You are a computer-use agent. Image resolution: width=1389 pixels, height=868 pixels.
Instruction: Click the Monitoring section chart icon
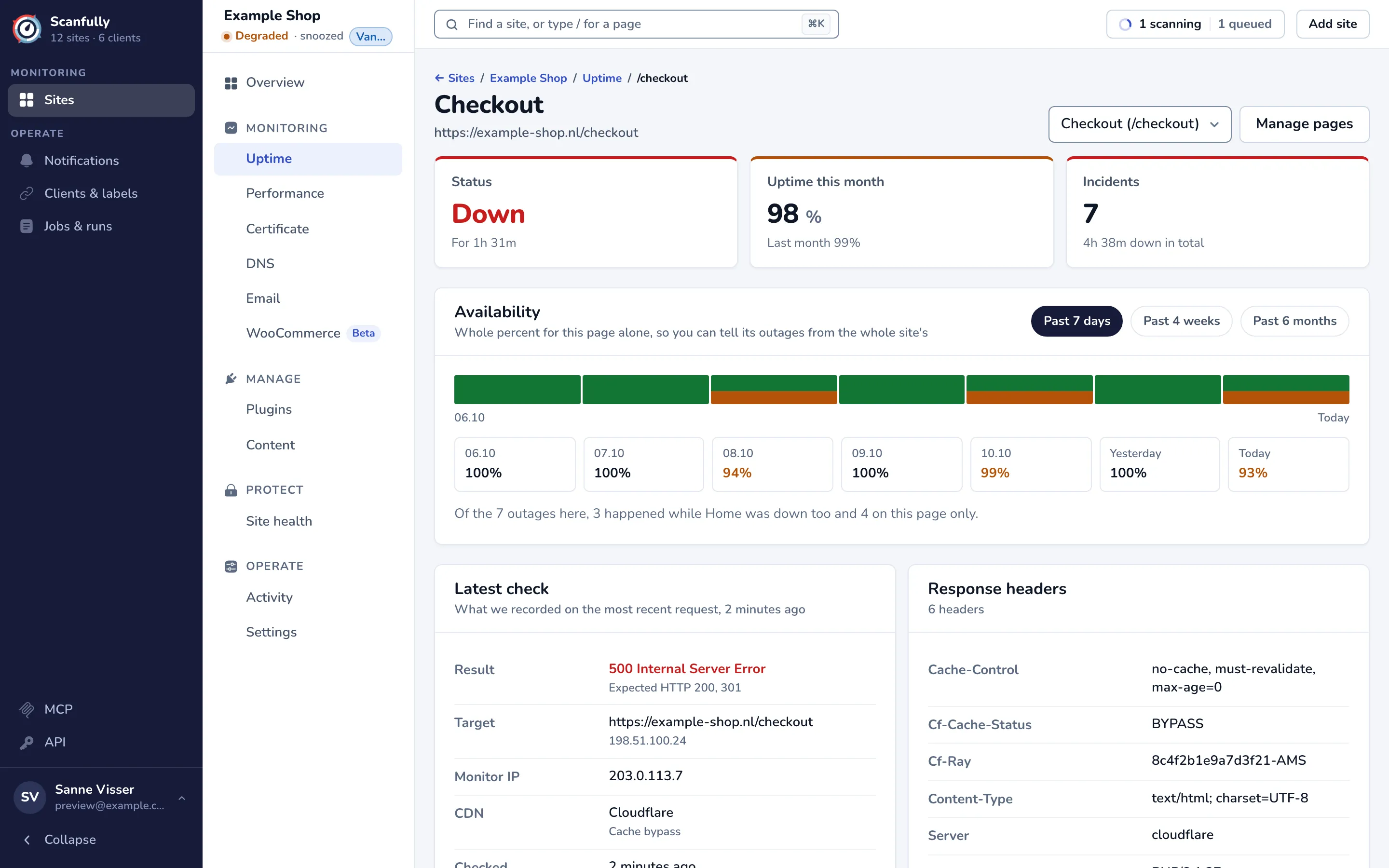tap(231, 128)
